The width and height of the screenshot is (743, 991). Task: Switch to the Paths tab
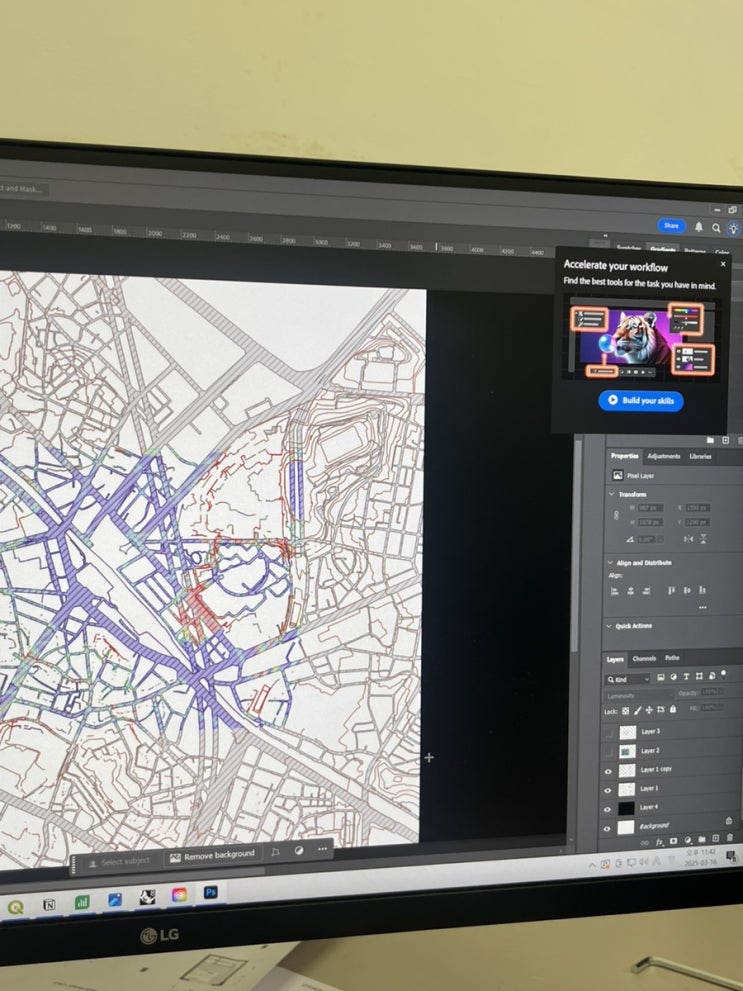click(x=672, y=658)
